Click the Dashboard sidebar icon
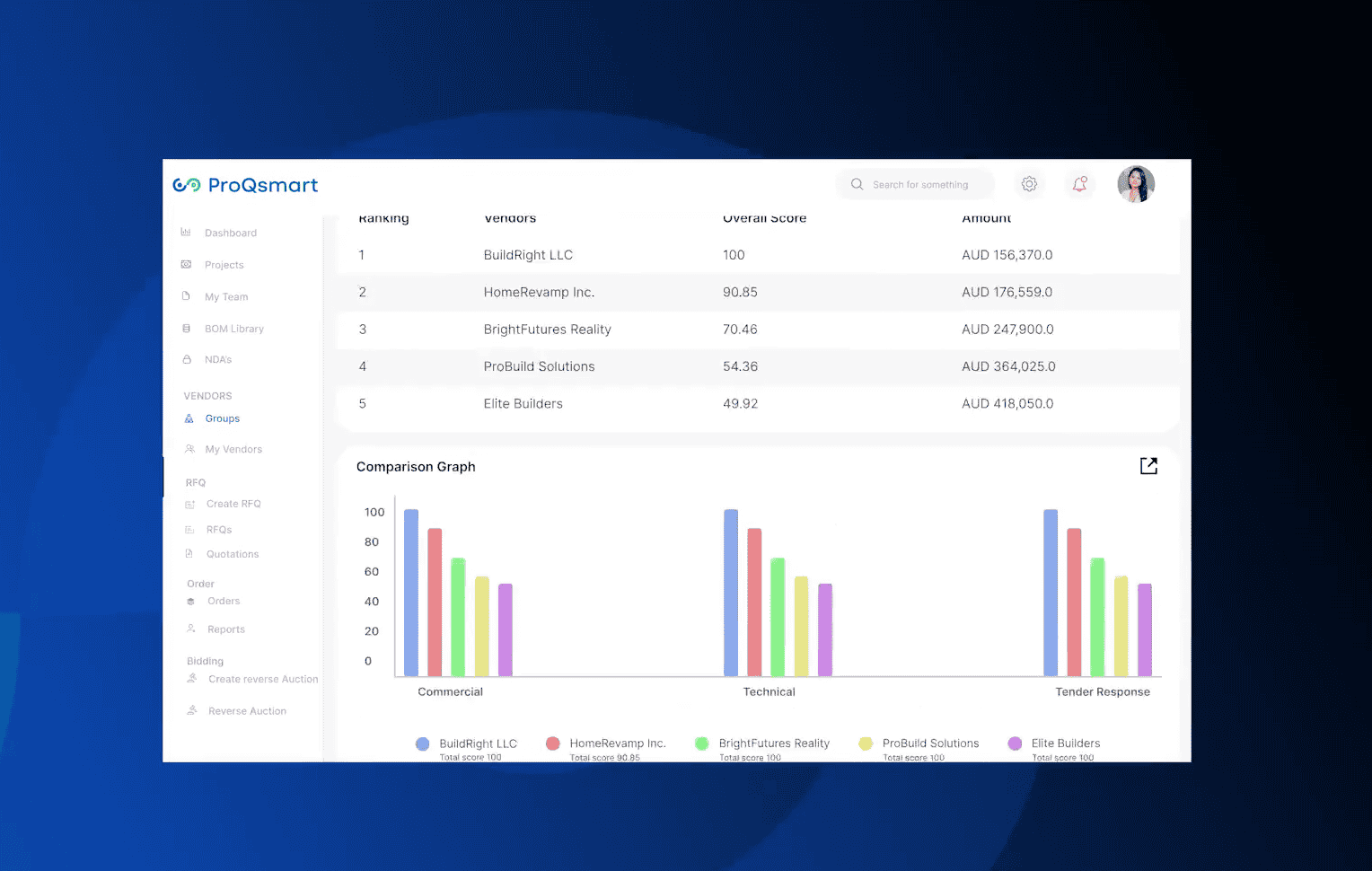The image size is (1372, 871). [x=186, y=233]
